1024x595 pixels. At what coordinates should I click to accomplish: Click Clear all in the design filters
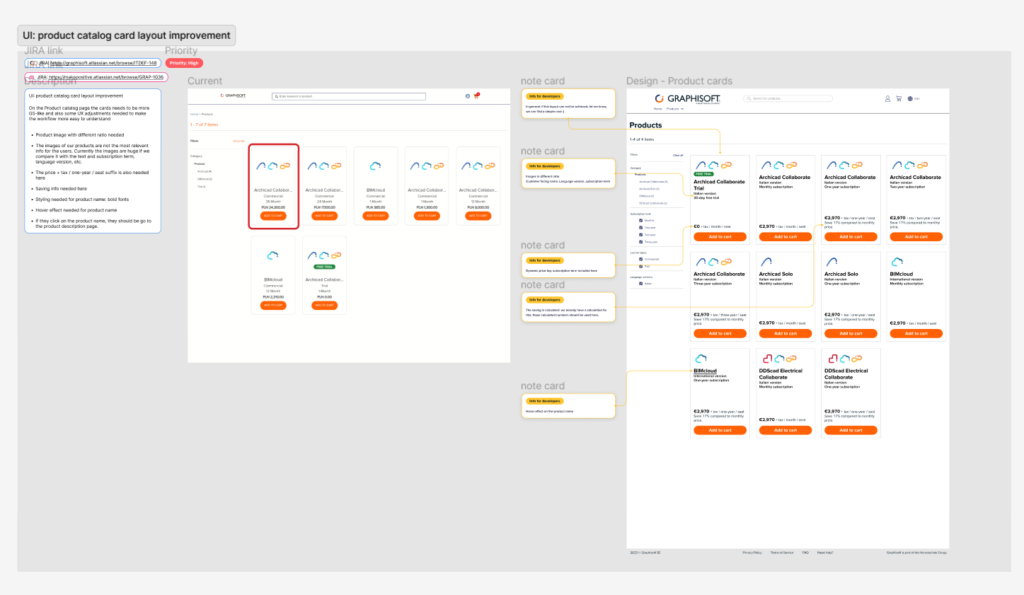click(677, 155)
